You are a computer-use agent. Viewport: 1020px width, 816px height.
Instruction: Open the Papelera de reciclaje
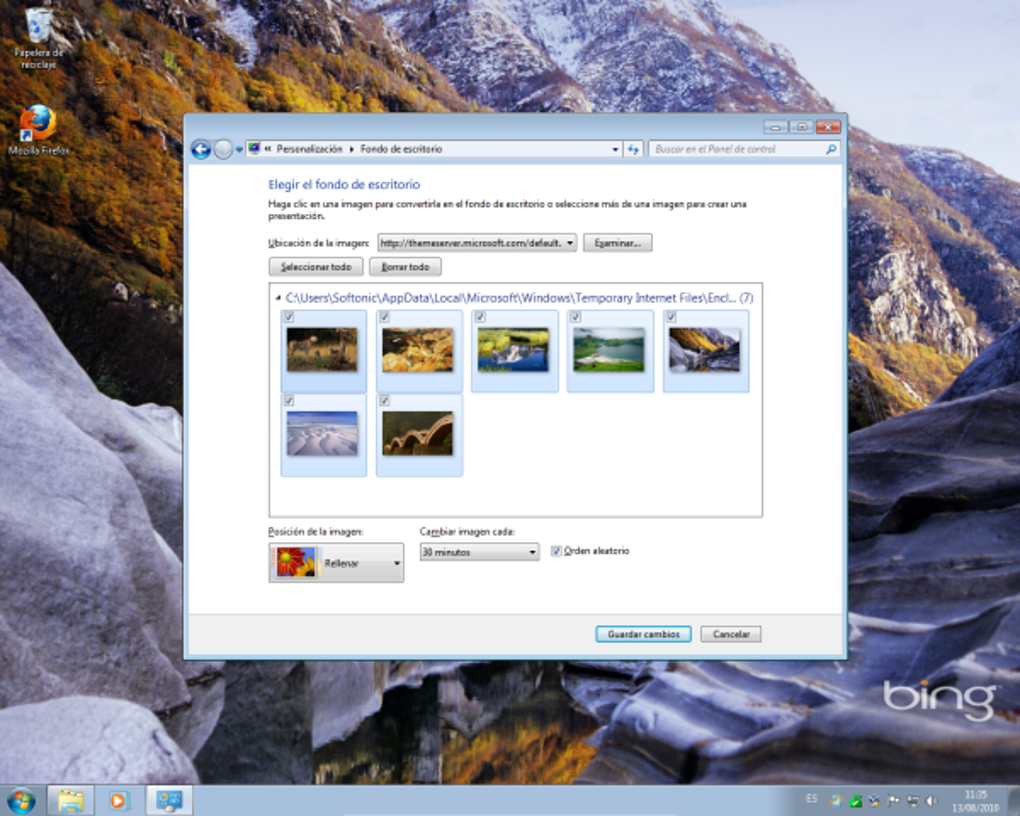pyautogui.click(x=38, y=25)
